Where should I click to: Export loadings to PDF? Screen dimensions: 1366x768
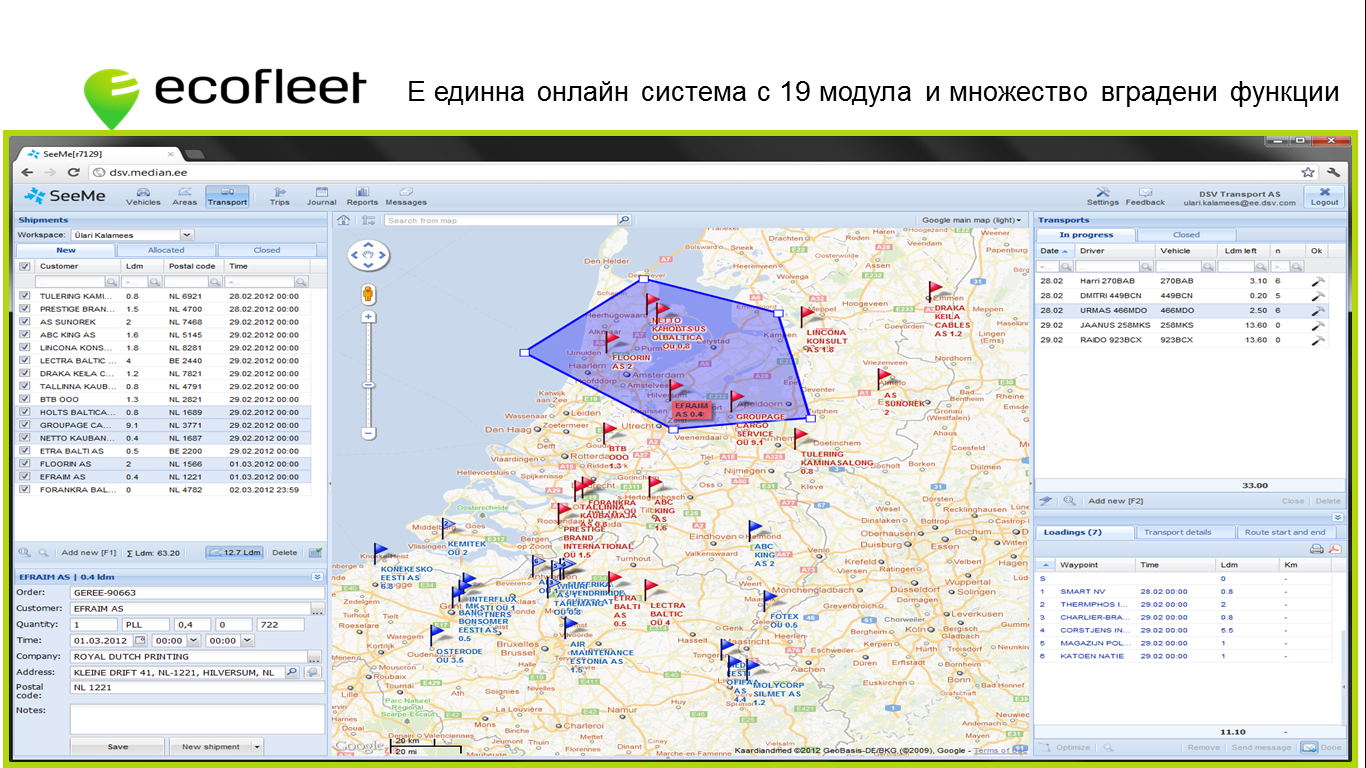click(1333, 549)
